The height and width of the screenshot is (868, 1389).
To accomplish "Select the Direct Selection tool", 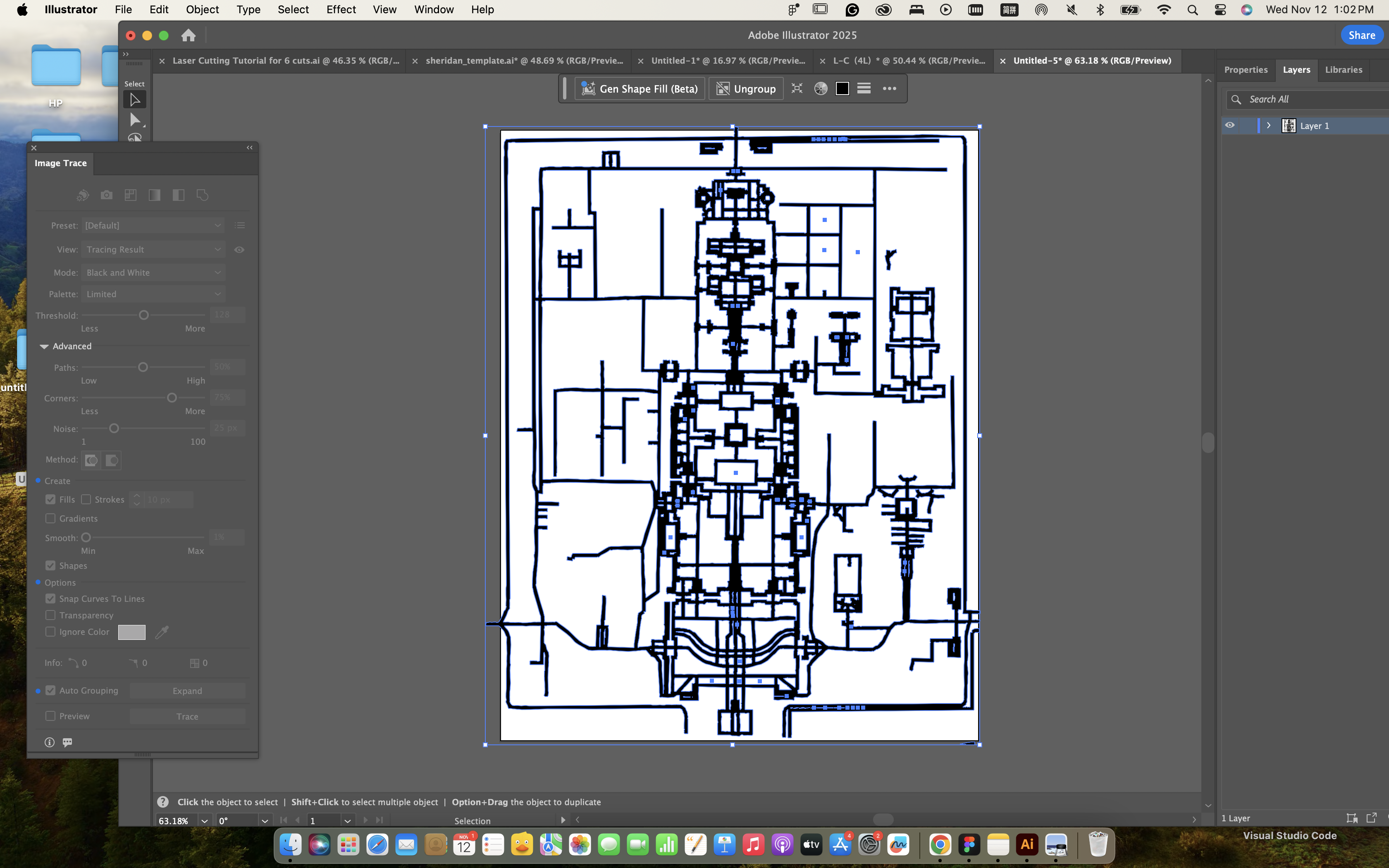I will click(x=135, y=119).
